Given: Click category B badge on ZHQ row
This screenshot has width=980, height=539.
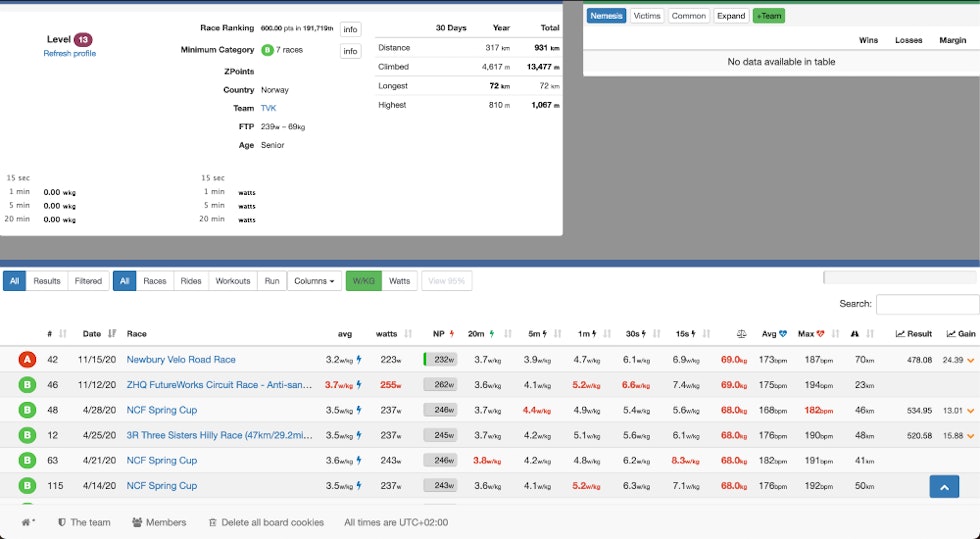Looking at the screenshot, I should pyautogui.click(x=26, y=385).
